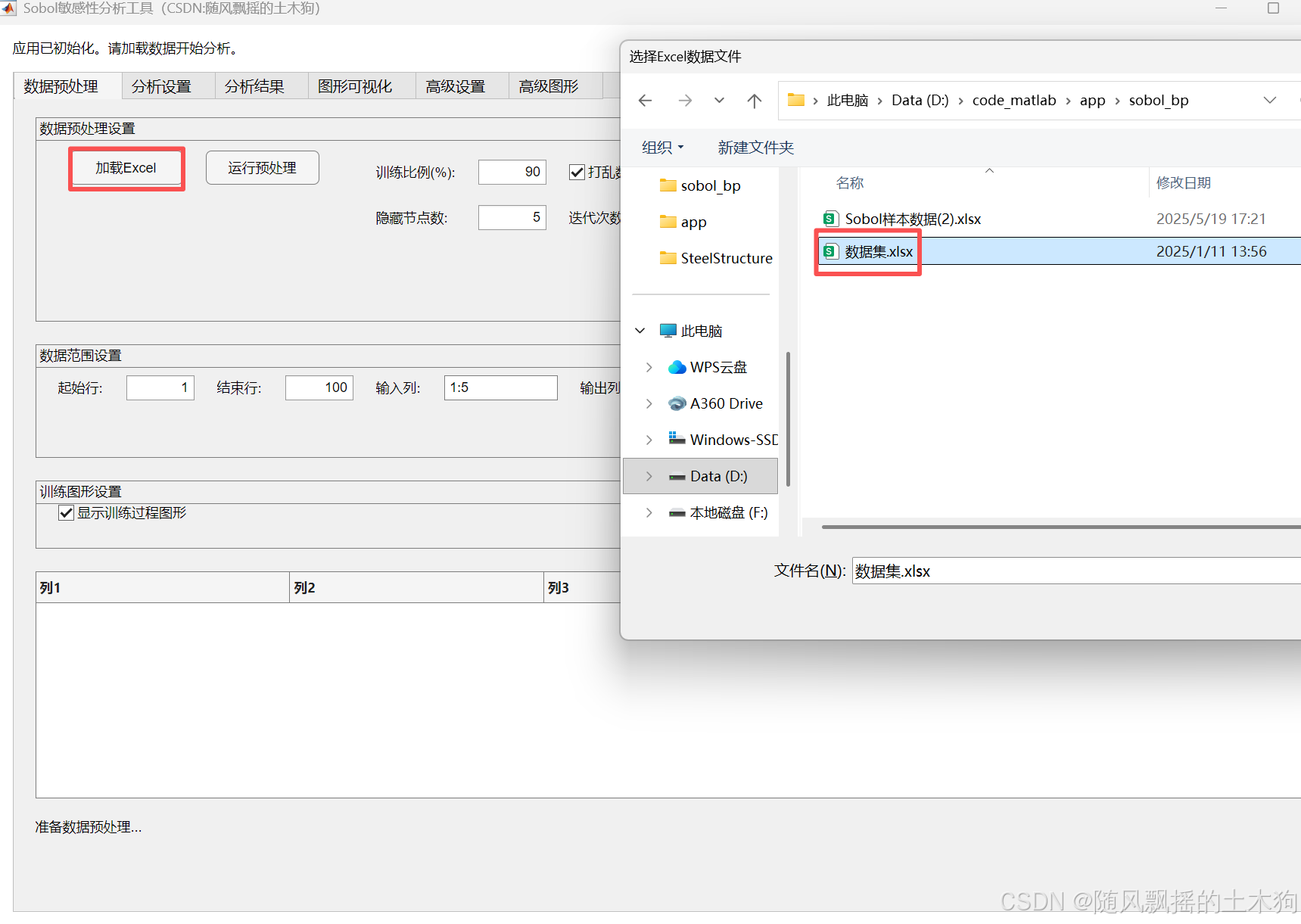Click the Sobol样本数据(2).xlsx file icon
This screenshot has height=924, width=1301.
(830, 219)
